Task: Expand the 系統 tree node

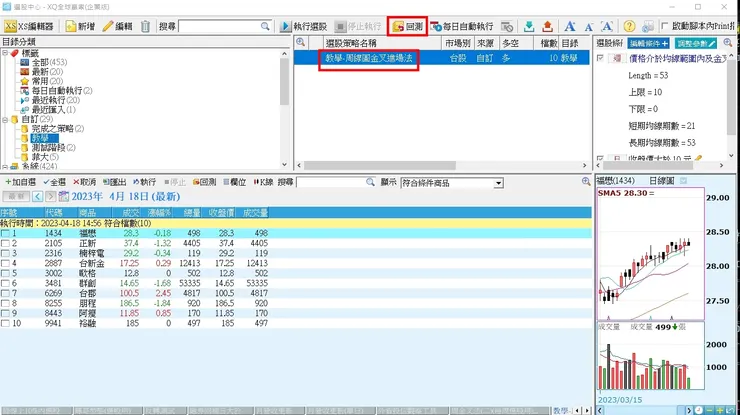Action: [5, 166]
